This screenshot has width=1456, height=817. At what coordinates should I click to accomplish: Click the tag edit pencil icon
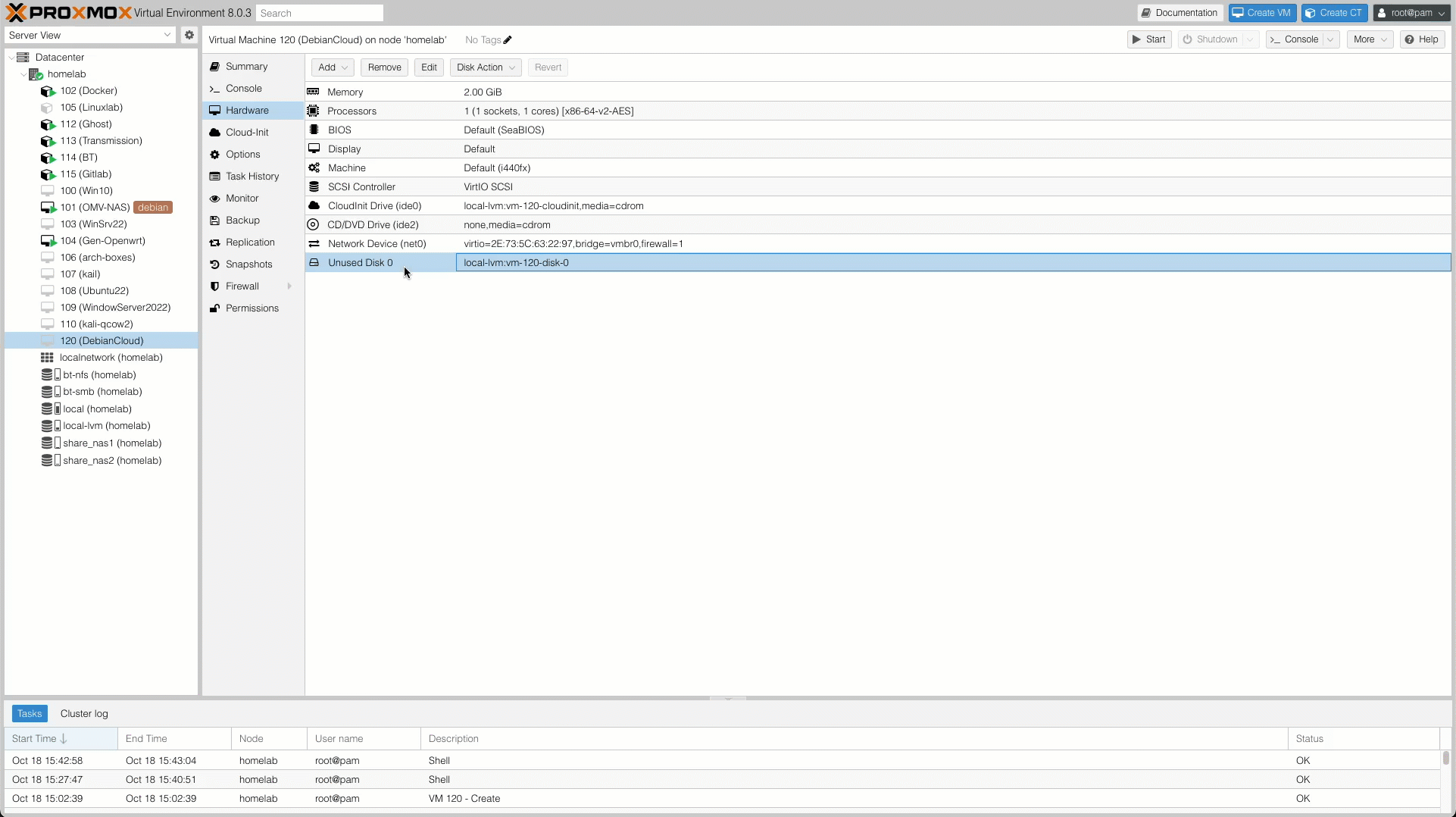[508, 40]
